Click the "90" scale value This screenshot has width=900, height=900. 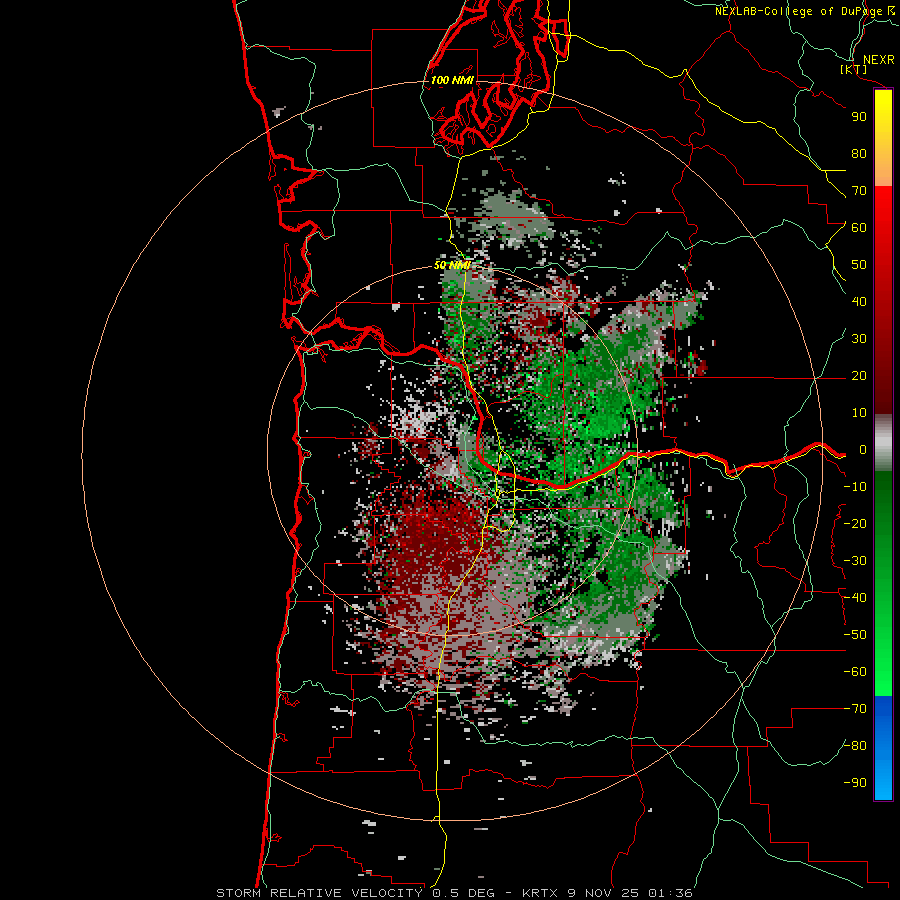point(859,117)
